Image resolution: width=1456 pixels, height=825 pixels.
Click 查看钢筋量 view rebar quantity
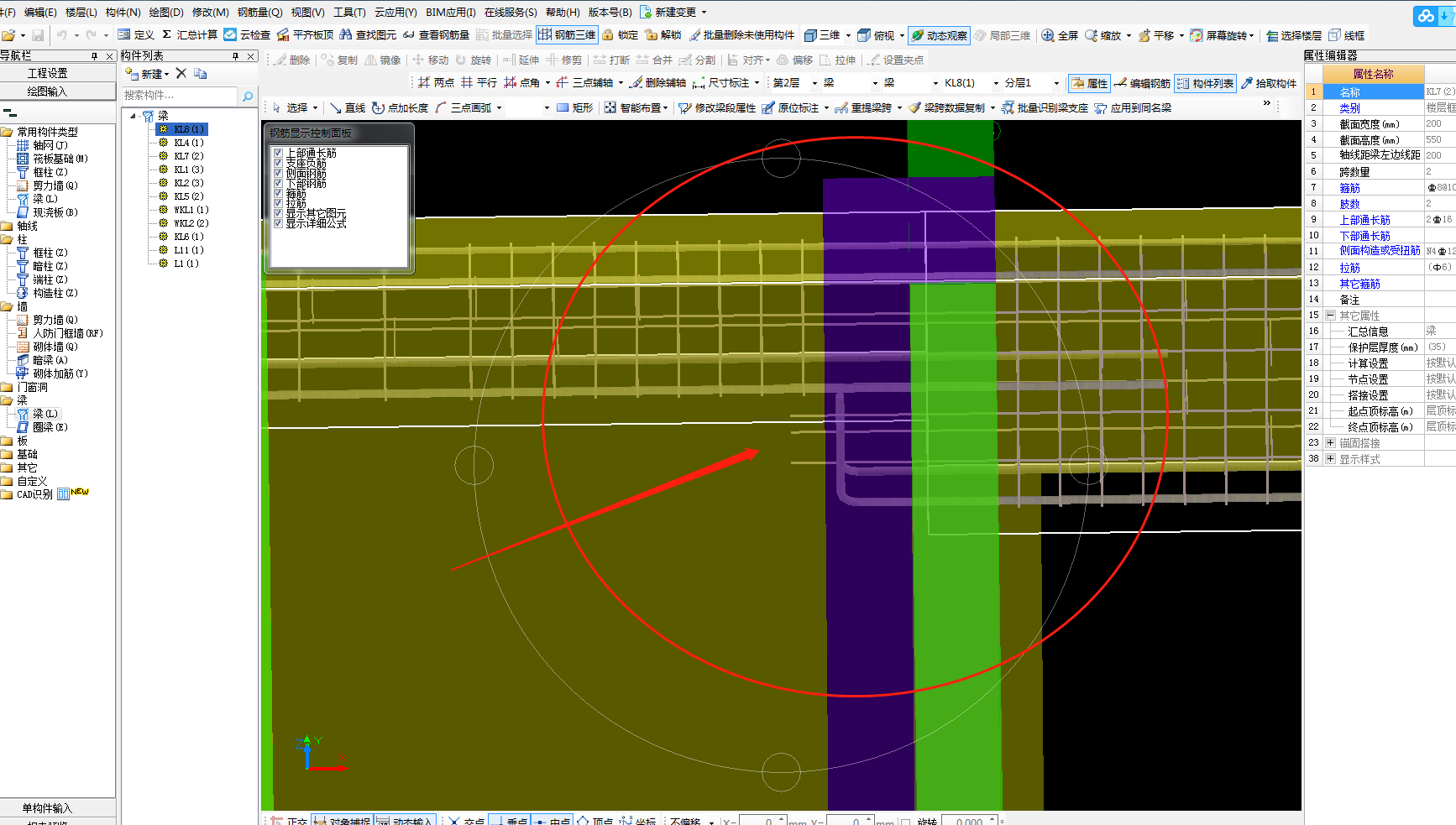(436, 35)
